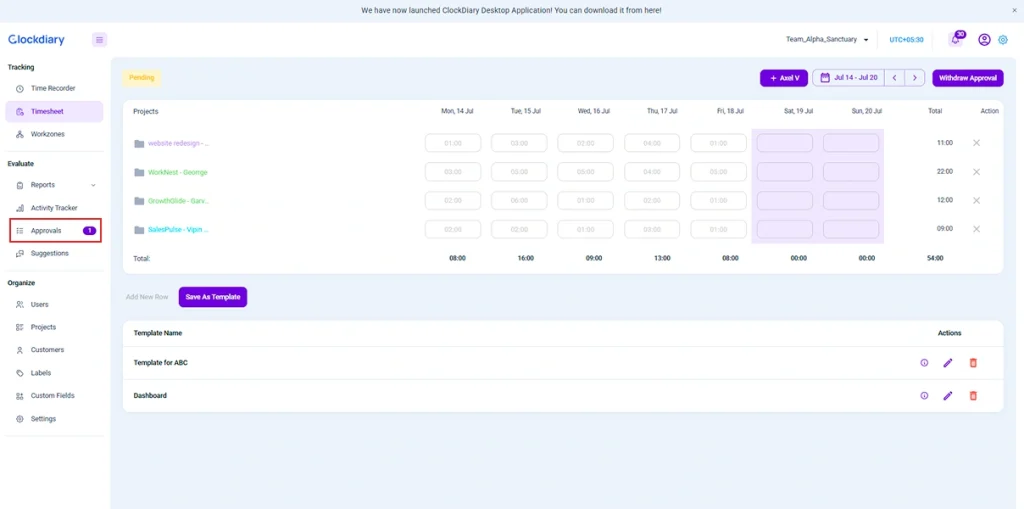Click the Add New Row link
This screenshot has width=1024, height=509.
[147, 297]
